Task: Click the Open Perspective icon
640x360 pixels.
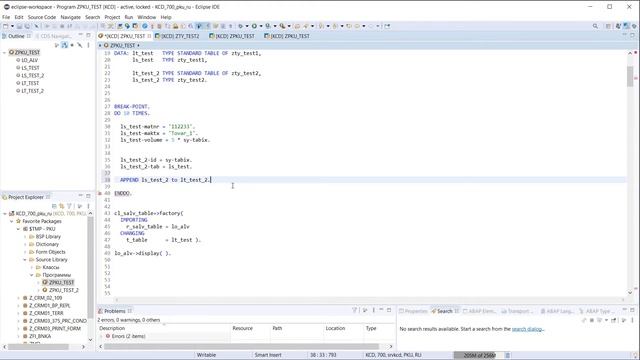Action: tap(608, 26)
